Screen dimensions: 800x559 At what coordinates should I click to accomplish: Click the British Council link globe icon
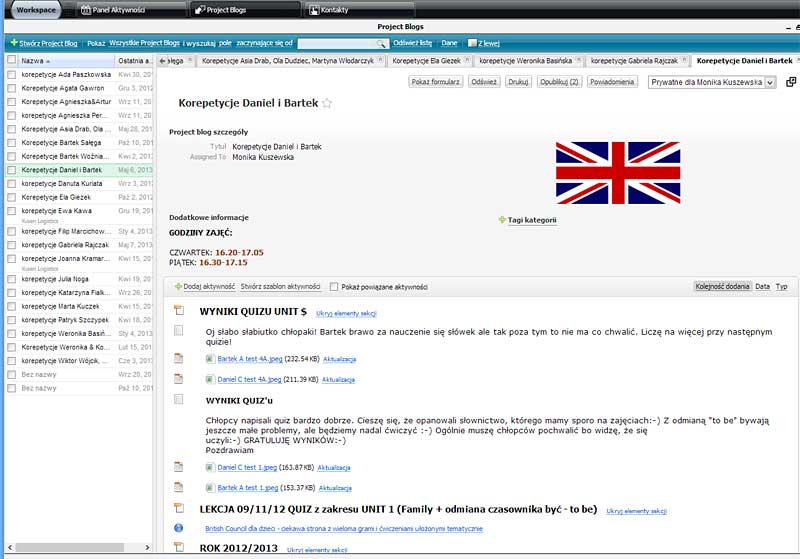(179, 528)
